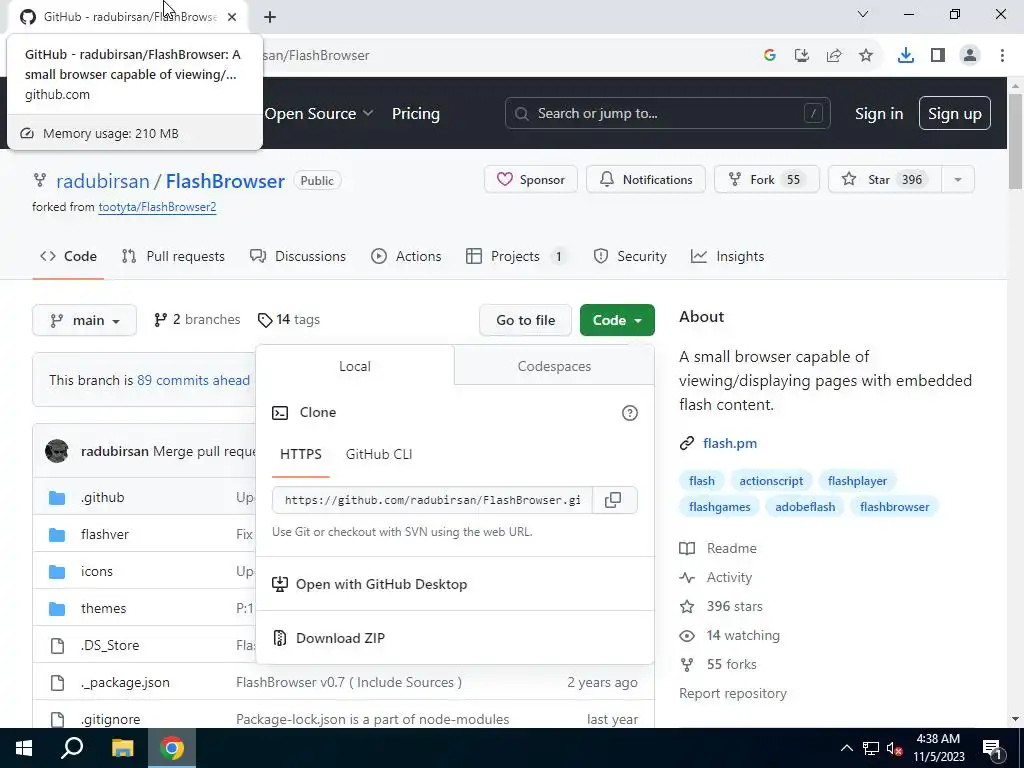This screenshot has width=1024, height=768.
Task: Open Windows taskbar search
Action: coord(72,748)
